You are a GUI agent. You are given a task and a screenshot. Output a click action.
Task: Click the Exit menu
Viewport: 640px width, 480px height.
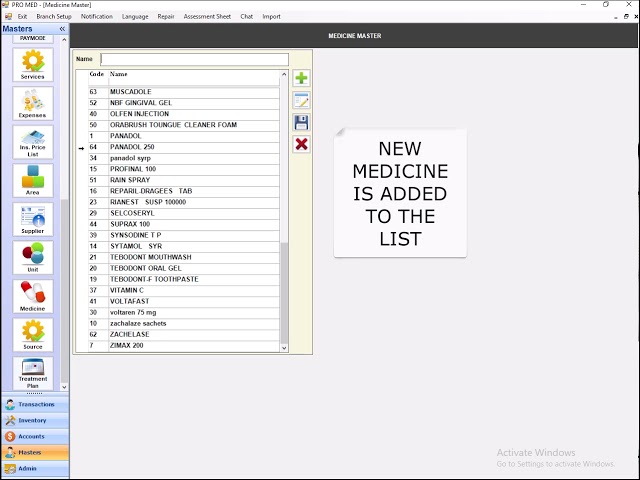click(22, 16)
